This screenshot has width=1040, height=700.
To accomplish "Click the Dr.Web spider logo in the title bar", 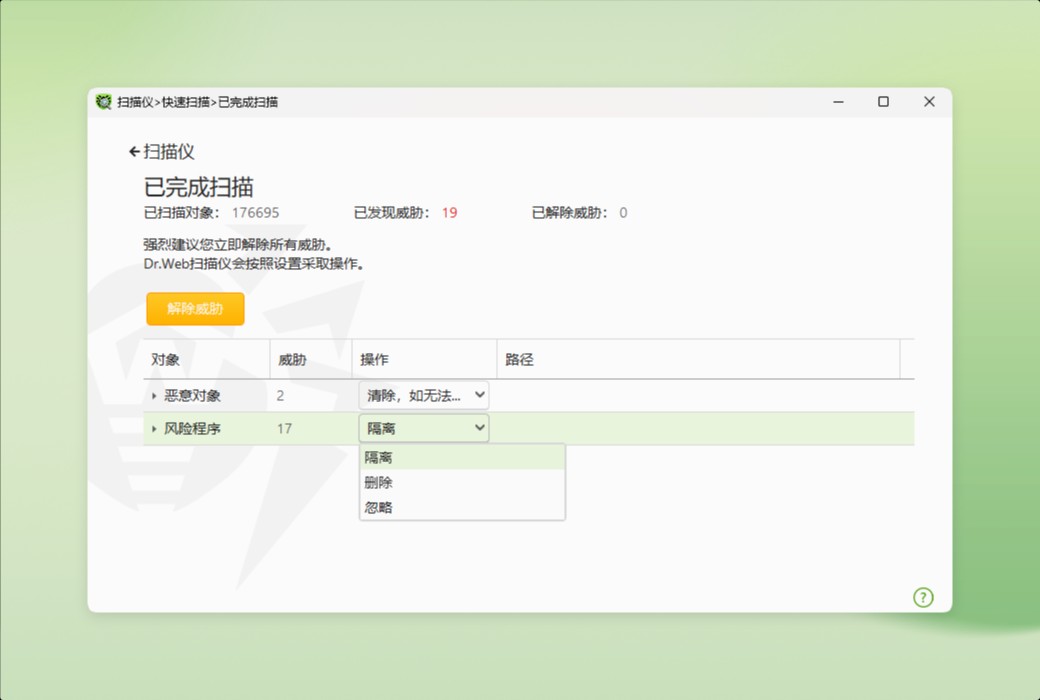I will coord(103,102).
